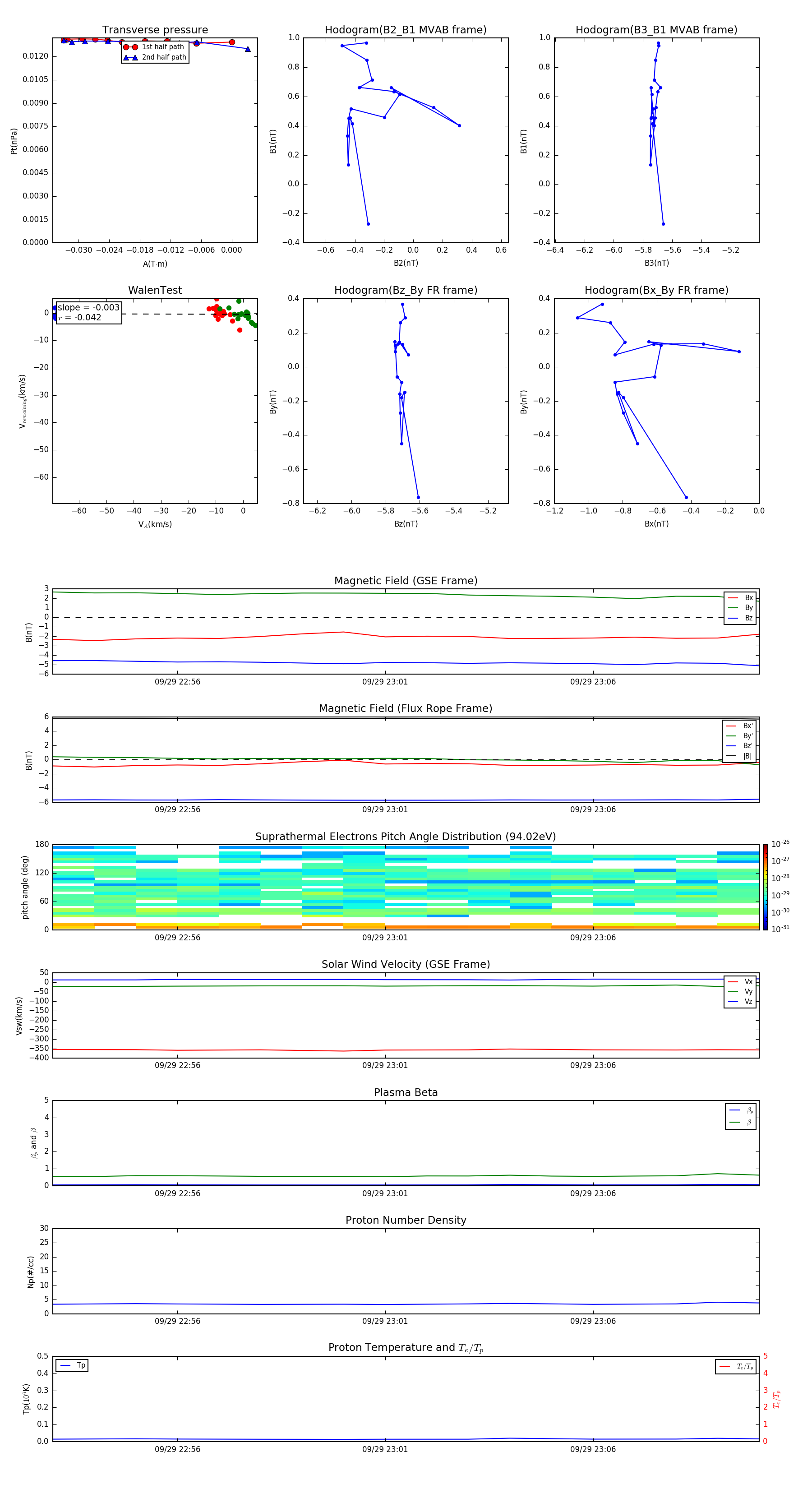Click the A(T·m) x-axis label under Transverse pressure

[x=155, y=264]
